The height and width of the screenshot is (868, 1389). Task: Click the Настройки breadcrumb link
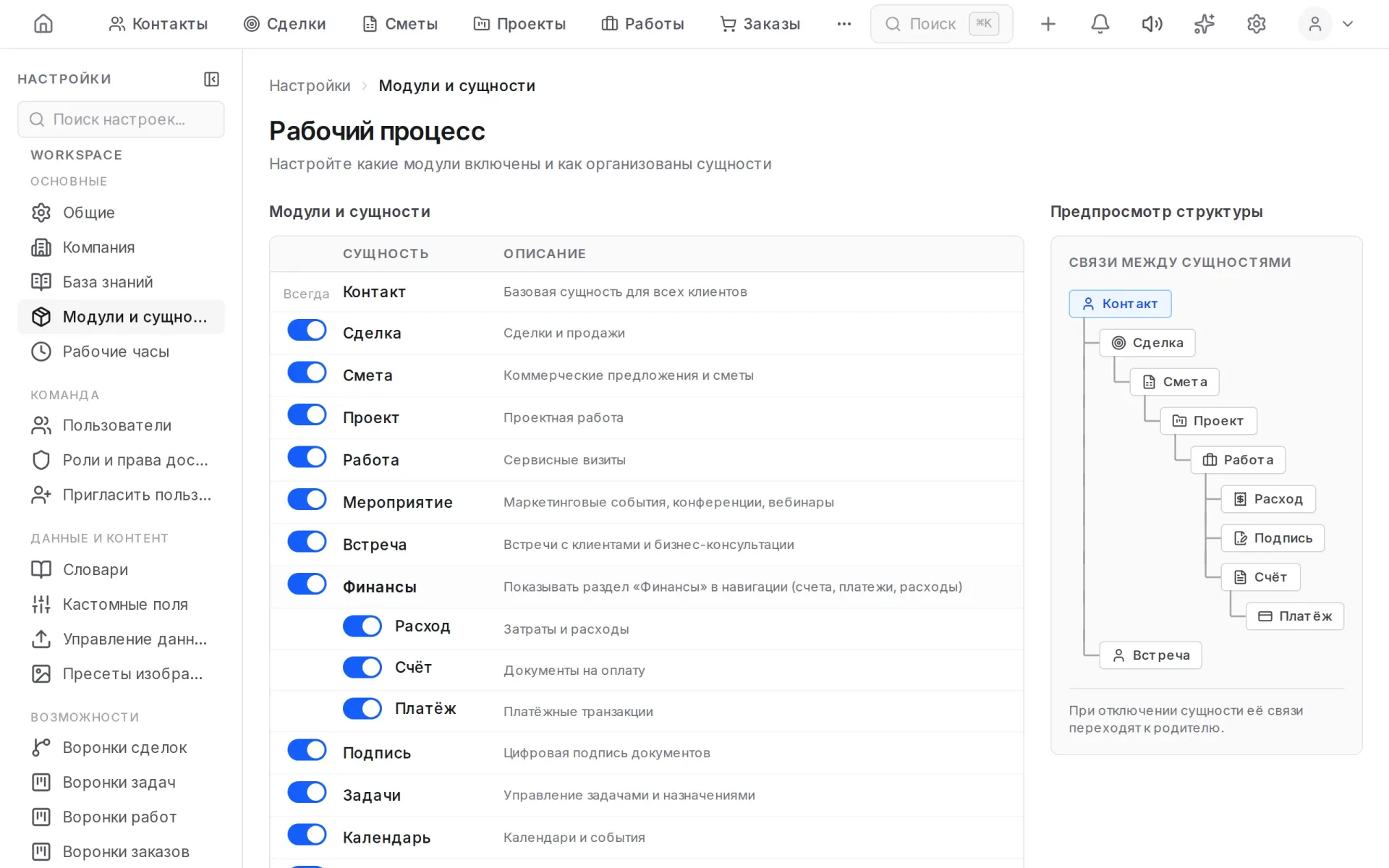tap(310, 86)
